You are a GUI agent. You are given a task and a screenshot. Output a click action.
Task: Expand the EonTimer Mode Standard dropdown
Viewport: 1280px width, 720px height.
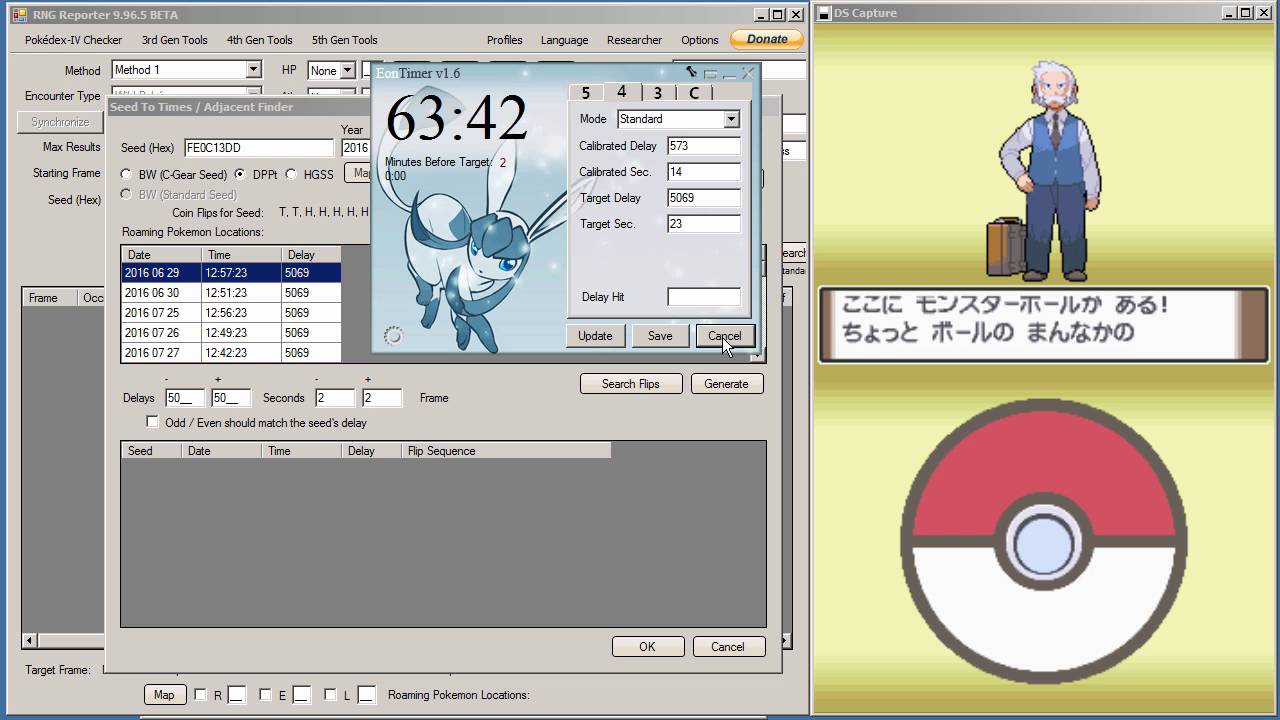[x=731, y=119]
